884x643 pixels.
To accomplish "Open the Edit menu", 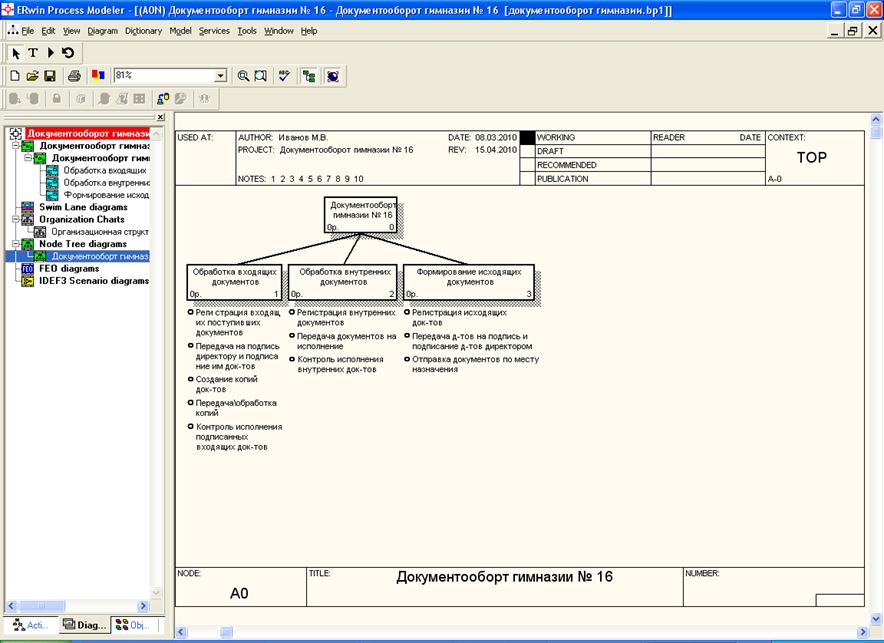I will [x=48, y=31].
